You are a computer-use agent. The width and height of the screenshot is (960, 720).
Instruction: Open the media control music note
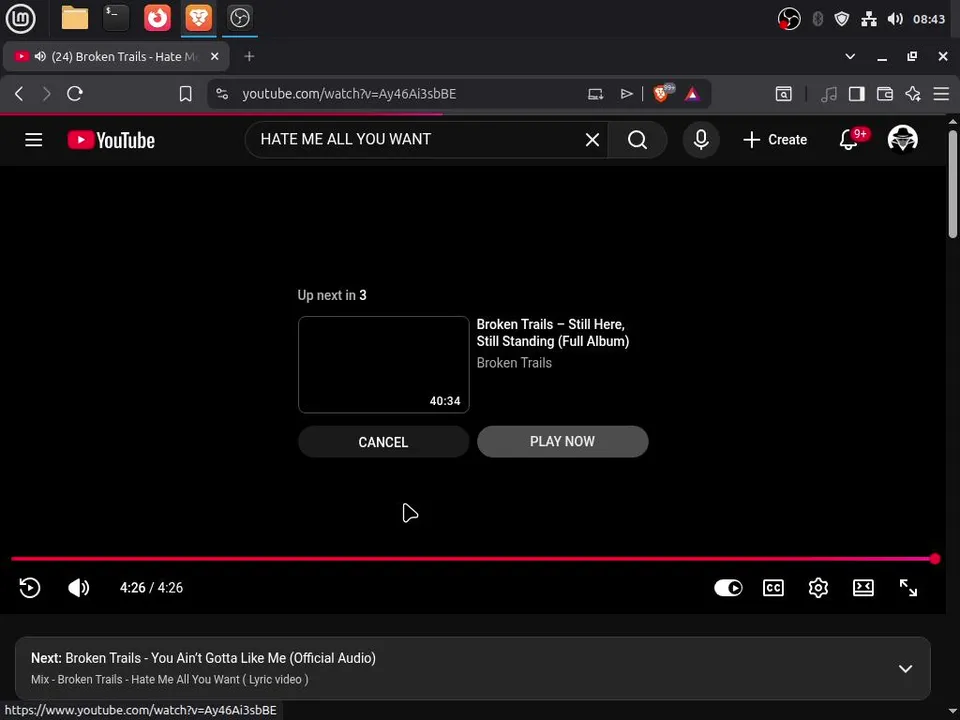pyautogui.click(x=829, y=94)
